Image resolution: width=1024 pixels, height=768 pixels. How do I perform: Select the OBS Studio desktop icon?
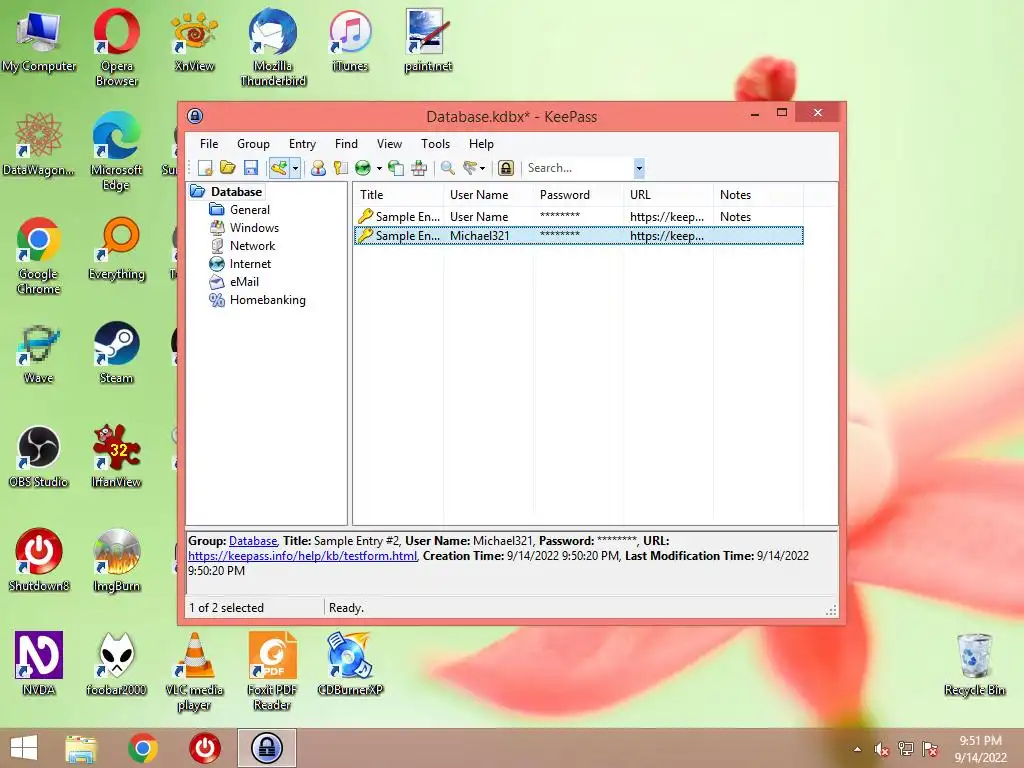click(39, 456)
